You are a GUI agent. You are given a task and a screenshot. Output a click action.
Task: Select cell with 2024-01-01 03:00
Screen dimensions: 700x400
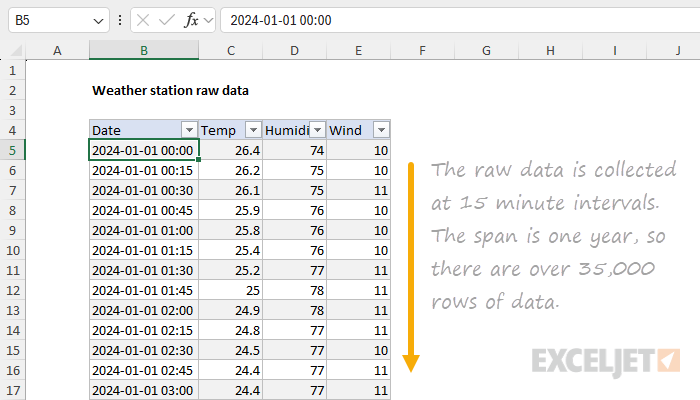click(x=144, y=390)
